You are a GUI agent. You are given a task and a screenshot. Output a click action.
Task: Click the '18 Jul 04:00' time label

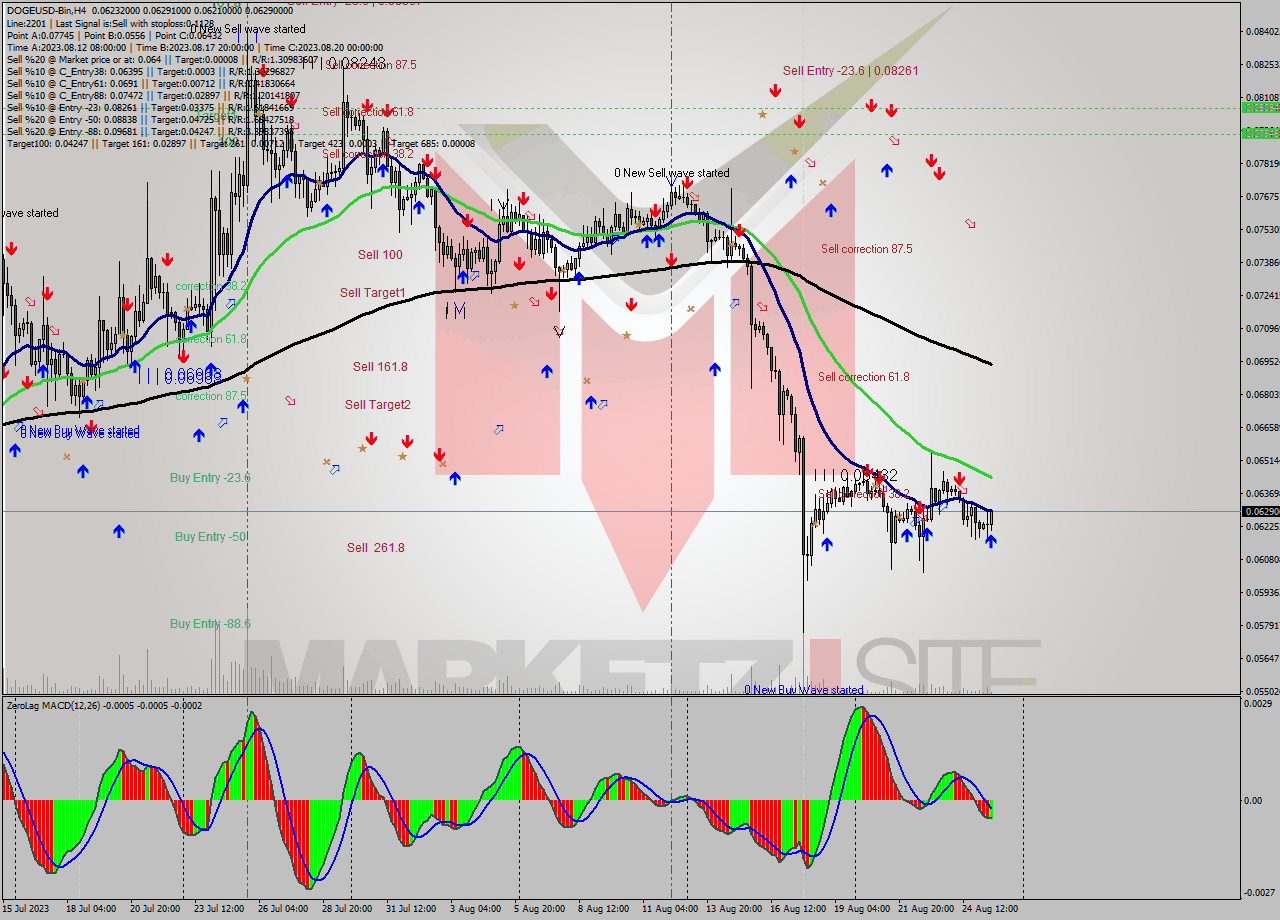pyautogui.click(x=92, y=909)
